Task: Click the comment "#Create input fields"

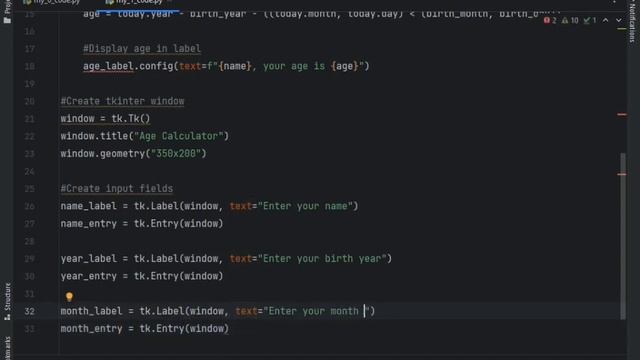Action: pyautogui.click(x=116, y=189)
